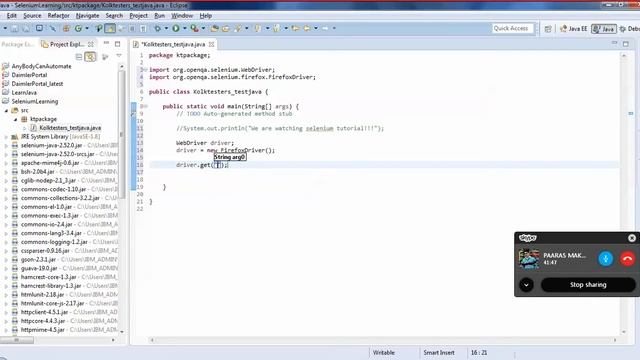Screen dimensions: 640x360
Task: Click the monitor-shaped toolbar icon
Action: [39, 29]
